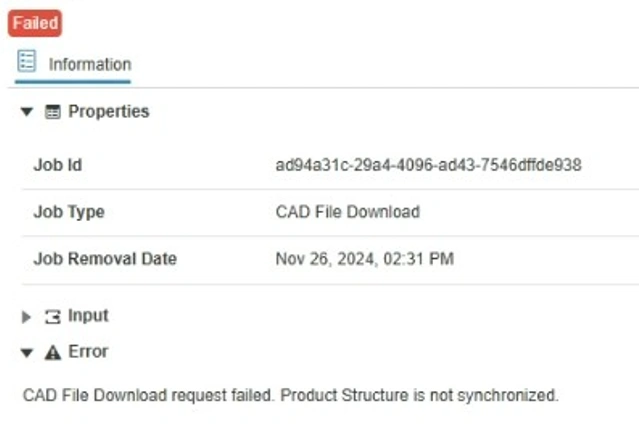This screenshot has height=432, width=639.
Task: Click the Properties section heading
Action: [x=108, y=112]
